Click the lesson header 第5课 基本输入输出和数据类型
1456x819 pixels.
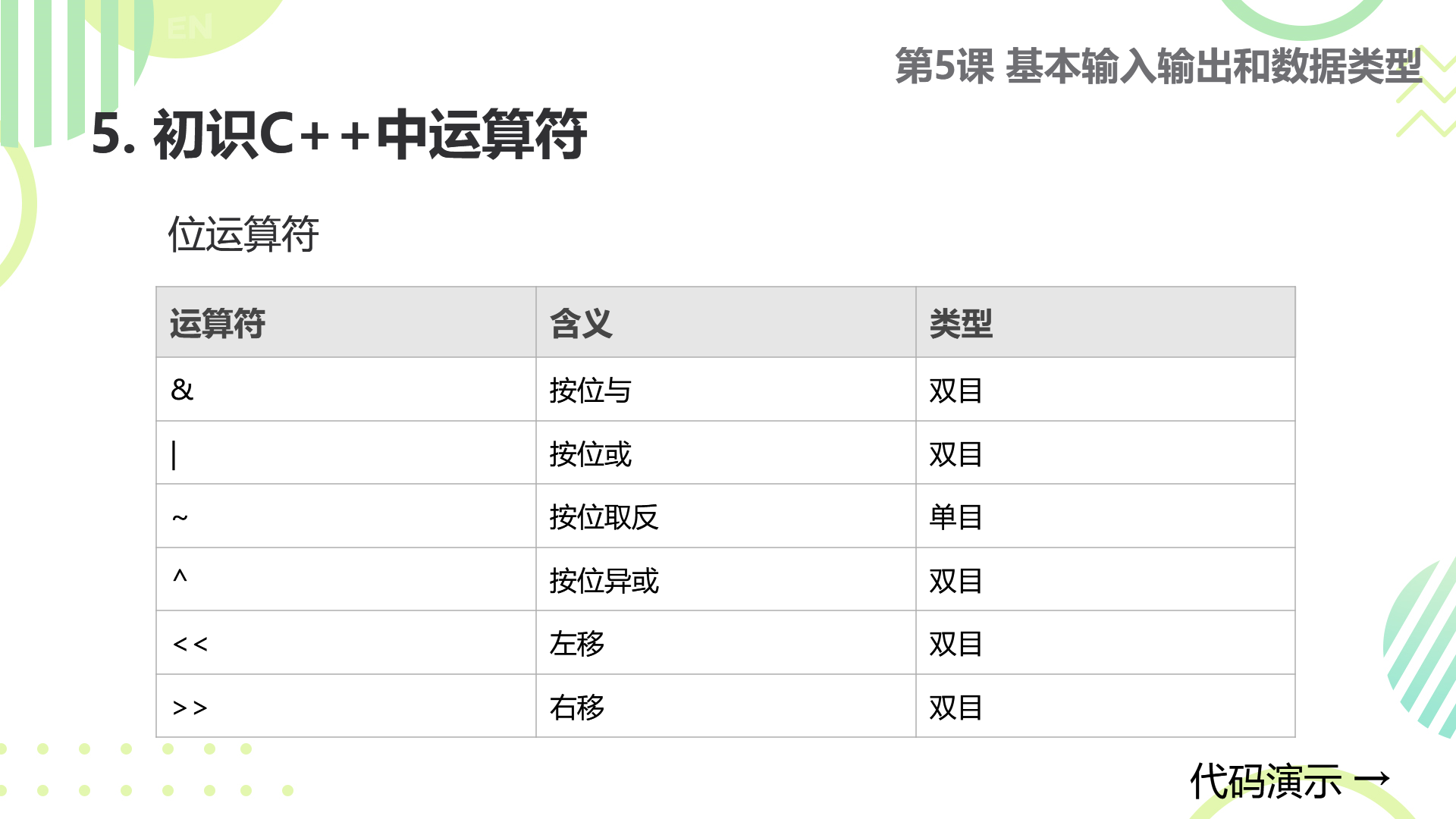1158,66
